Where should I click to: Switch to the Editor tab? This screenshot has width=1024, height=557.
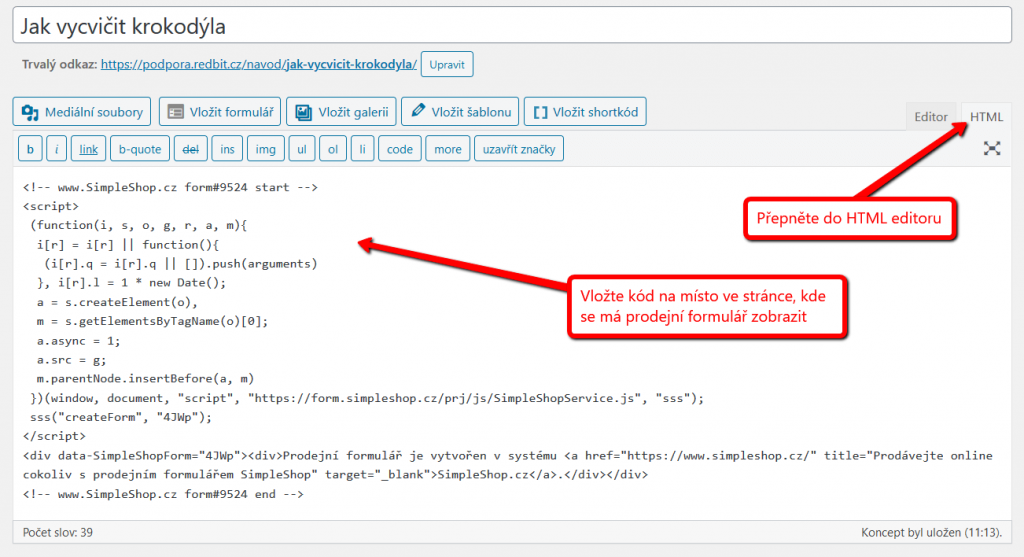[931, 117]
